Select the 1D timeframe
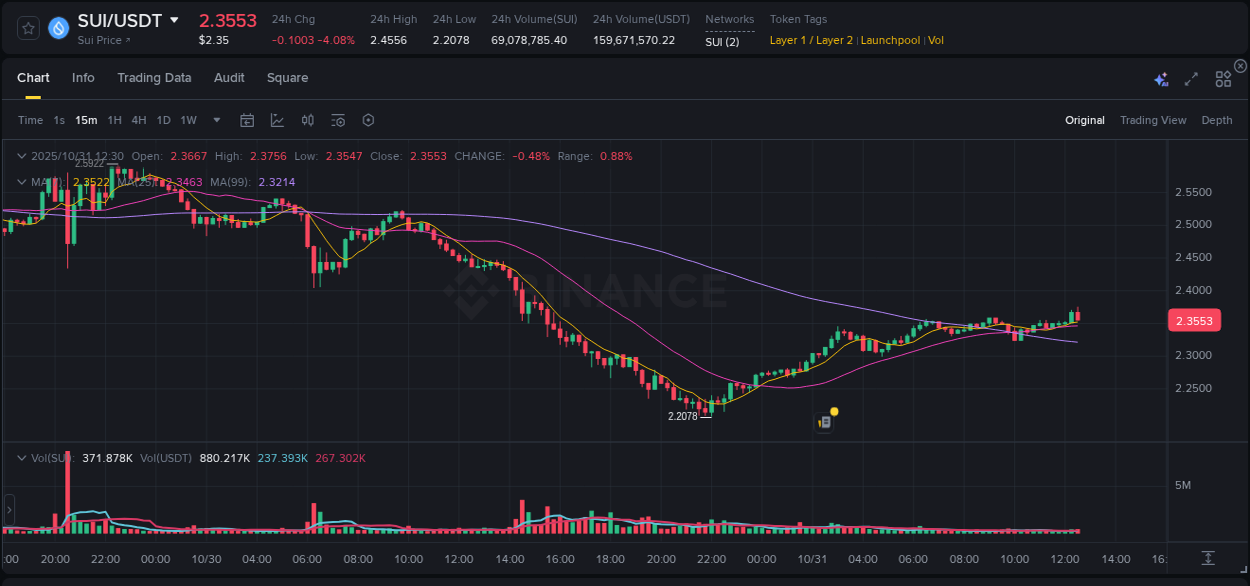Screen dimensions: 1250x586 tap(163, 119)
